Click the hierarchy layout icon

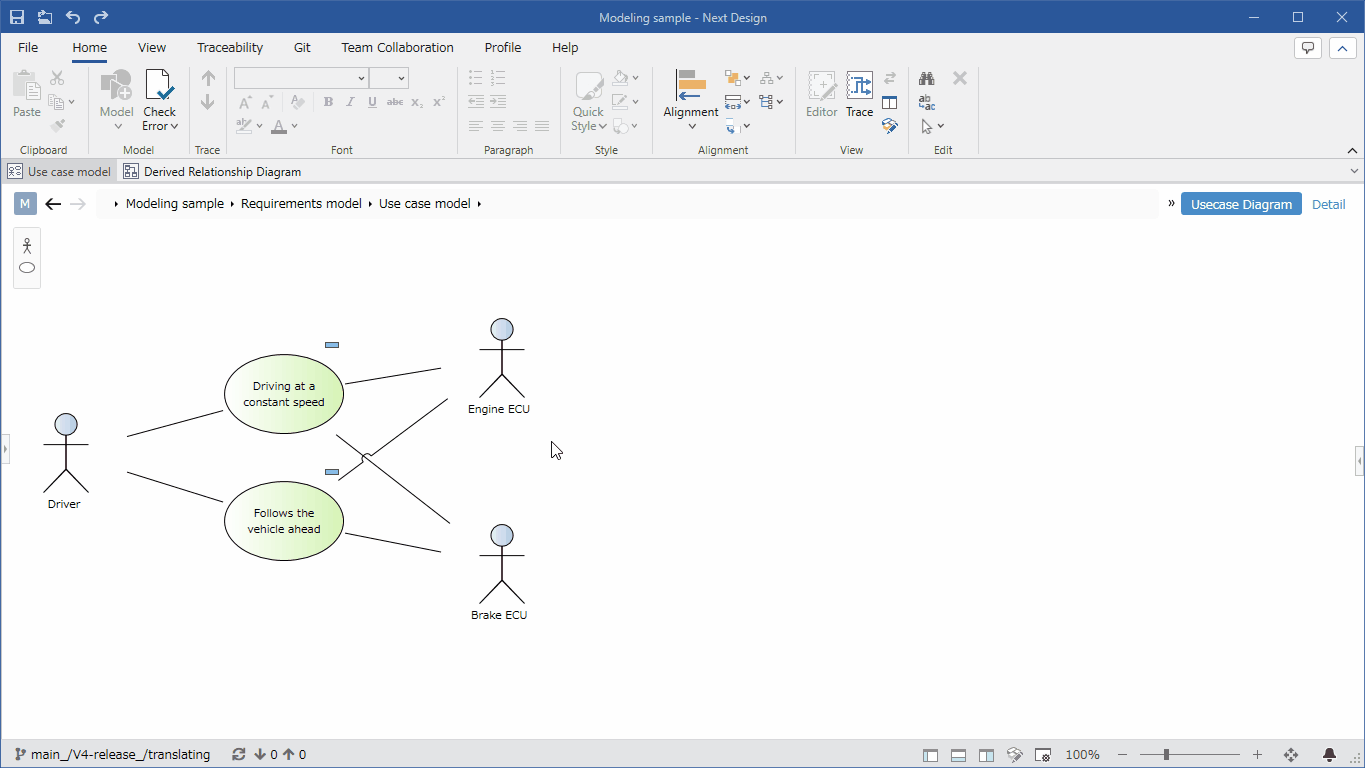[766, 78]
